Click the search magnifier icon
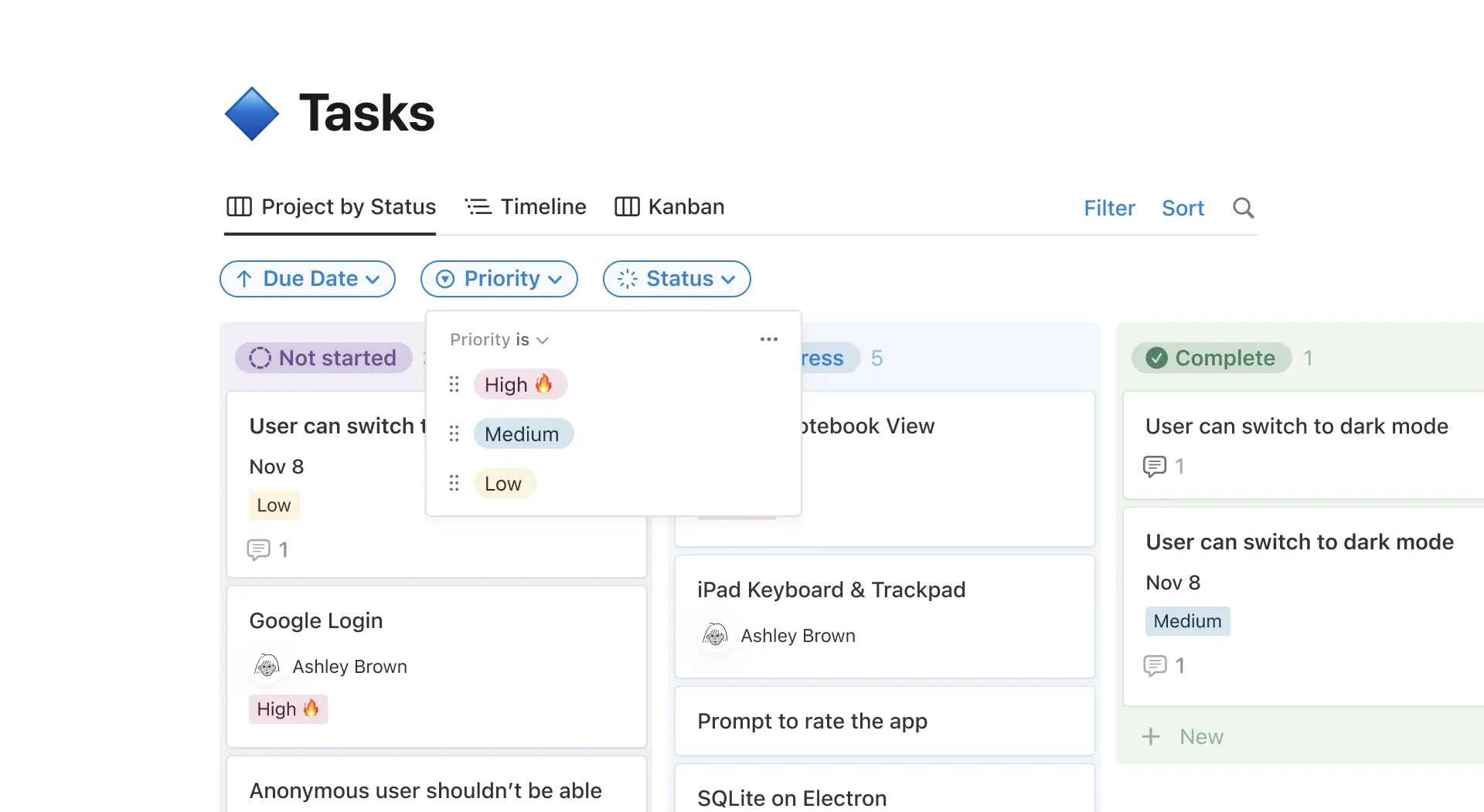The width and height of the screenshot is (1484, 812). [x=1243, y=208]
